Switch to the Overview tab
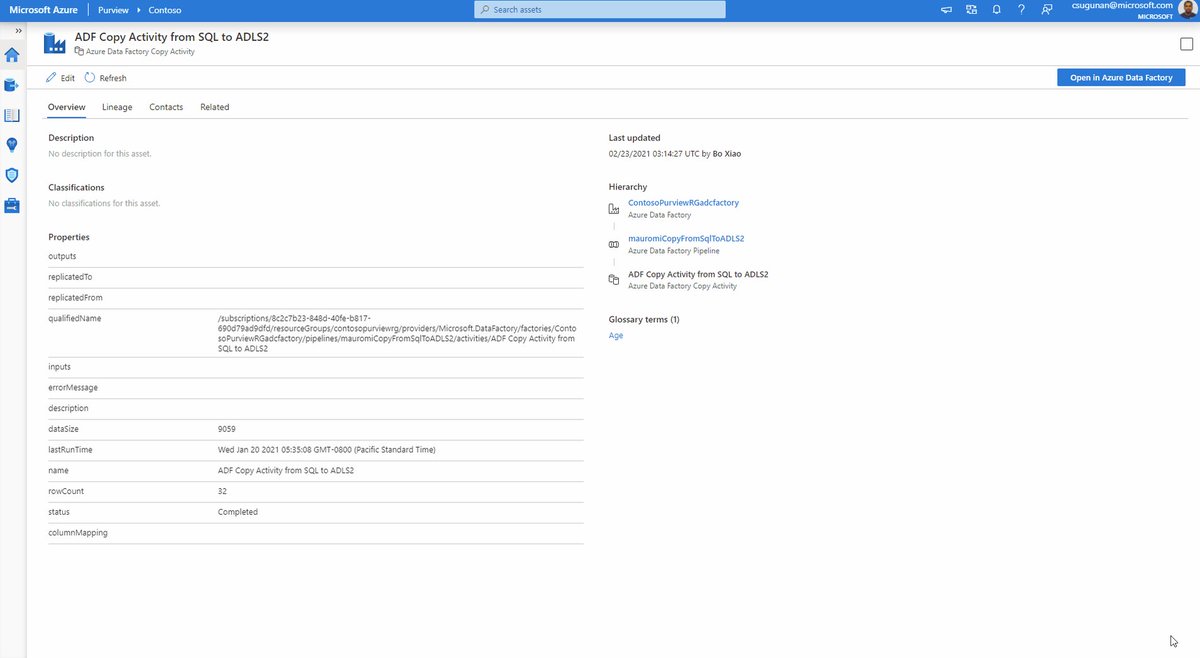Screen dimensions: 1200x658 tap(67, 107)
